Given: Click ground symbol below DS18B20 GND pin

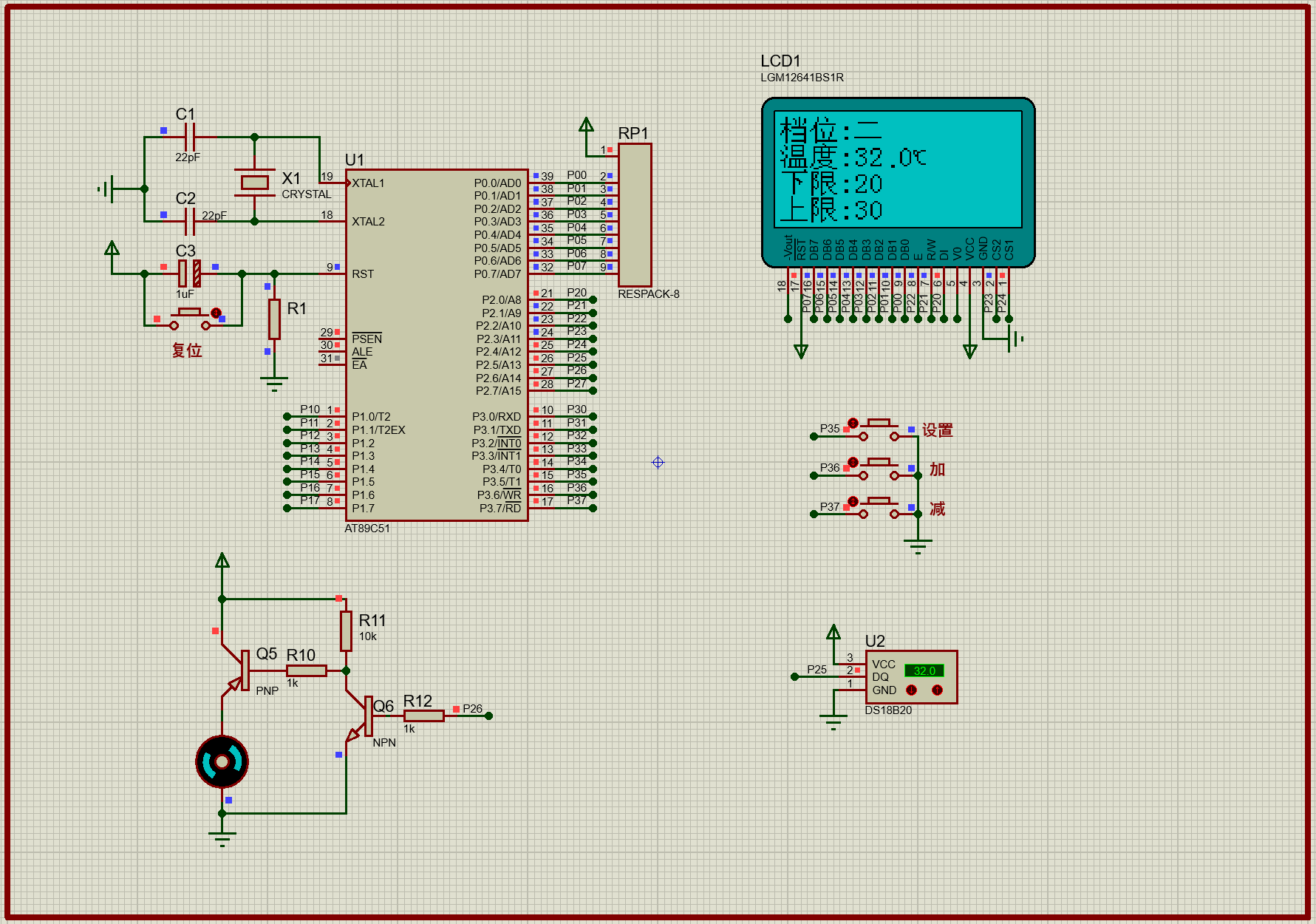Looking at the screenshot, I should 833,722.
